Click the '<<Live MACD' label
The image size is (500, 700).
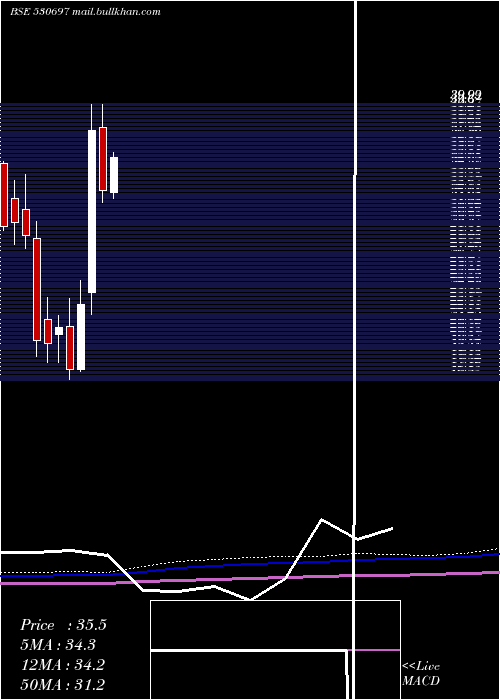click(421, 673)
